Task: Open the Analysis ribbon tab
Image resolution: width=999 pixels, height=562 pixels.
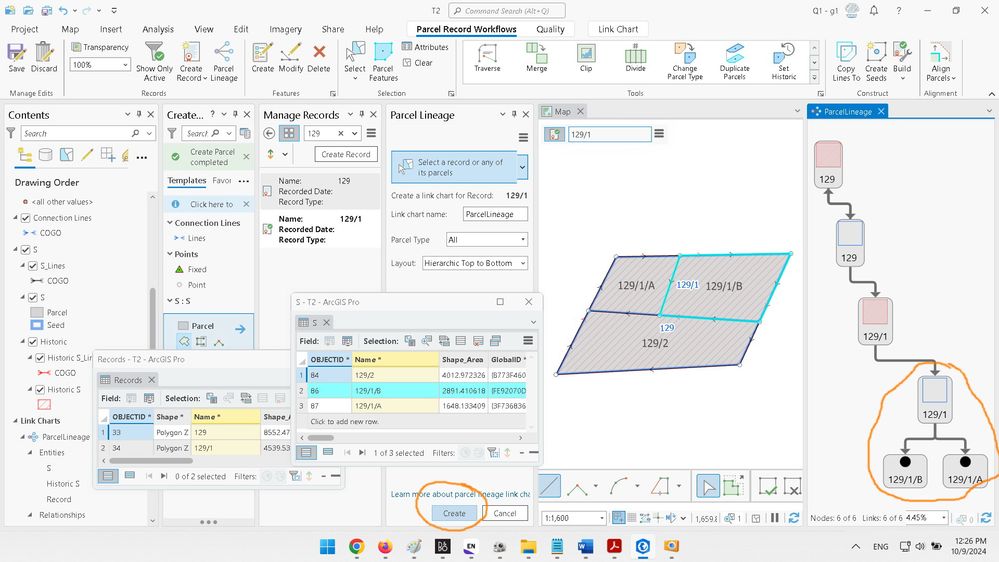Action: [x=158, y=29]
